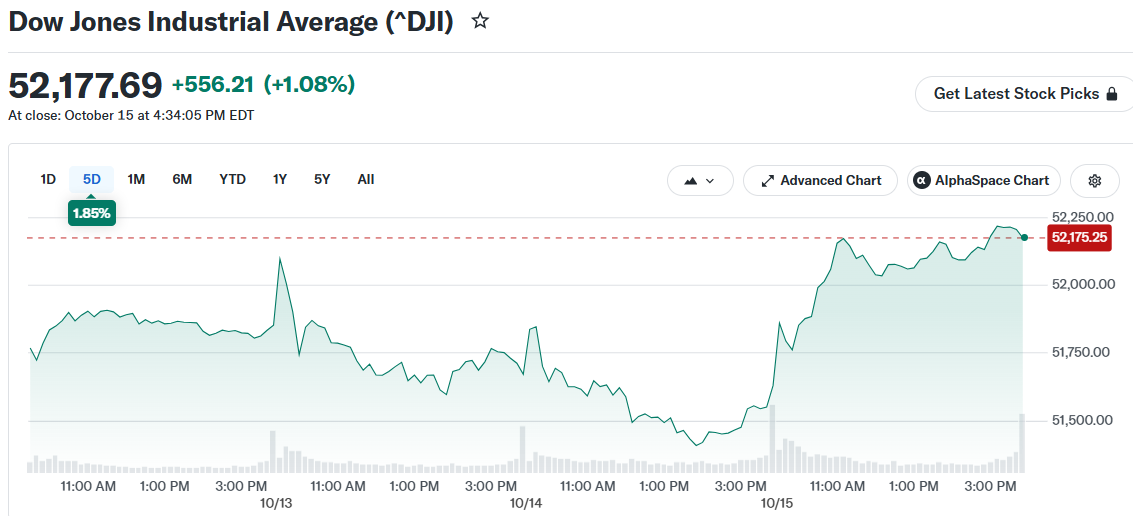The height and width of the screenshot is (516, 1133).
Task: Select the 5D range tab
Action: 92,179
